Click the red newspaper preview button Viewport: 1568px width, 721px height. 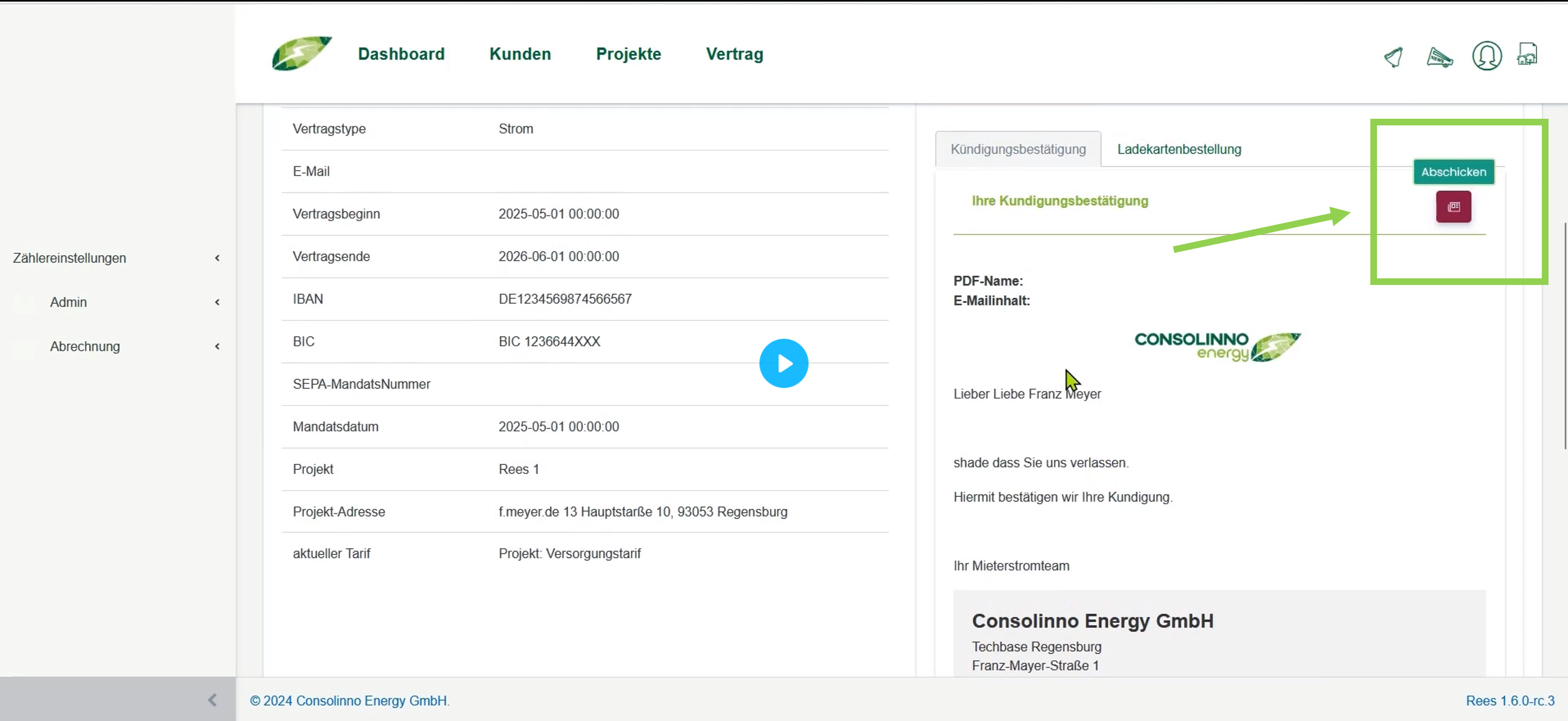click(x=1453, y=207)
